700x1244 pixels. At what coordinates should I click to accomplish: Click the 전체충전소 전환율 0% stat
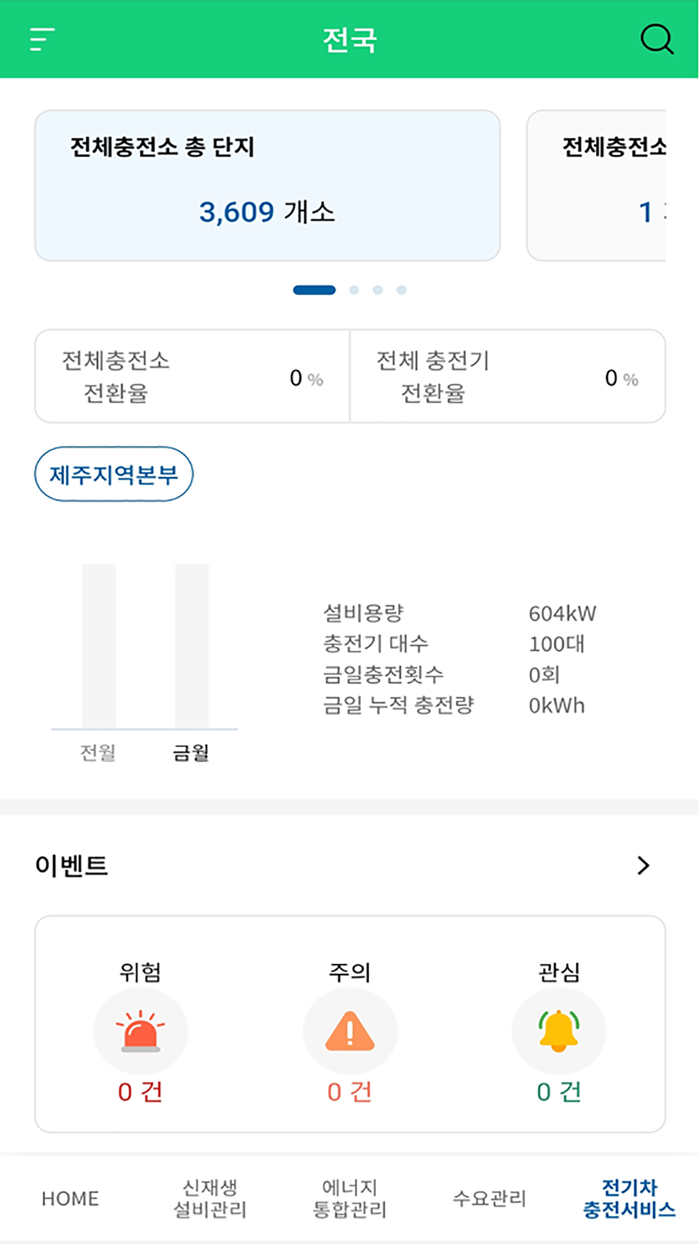click(192, 376)
